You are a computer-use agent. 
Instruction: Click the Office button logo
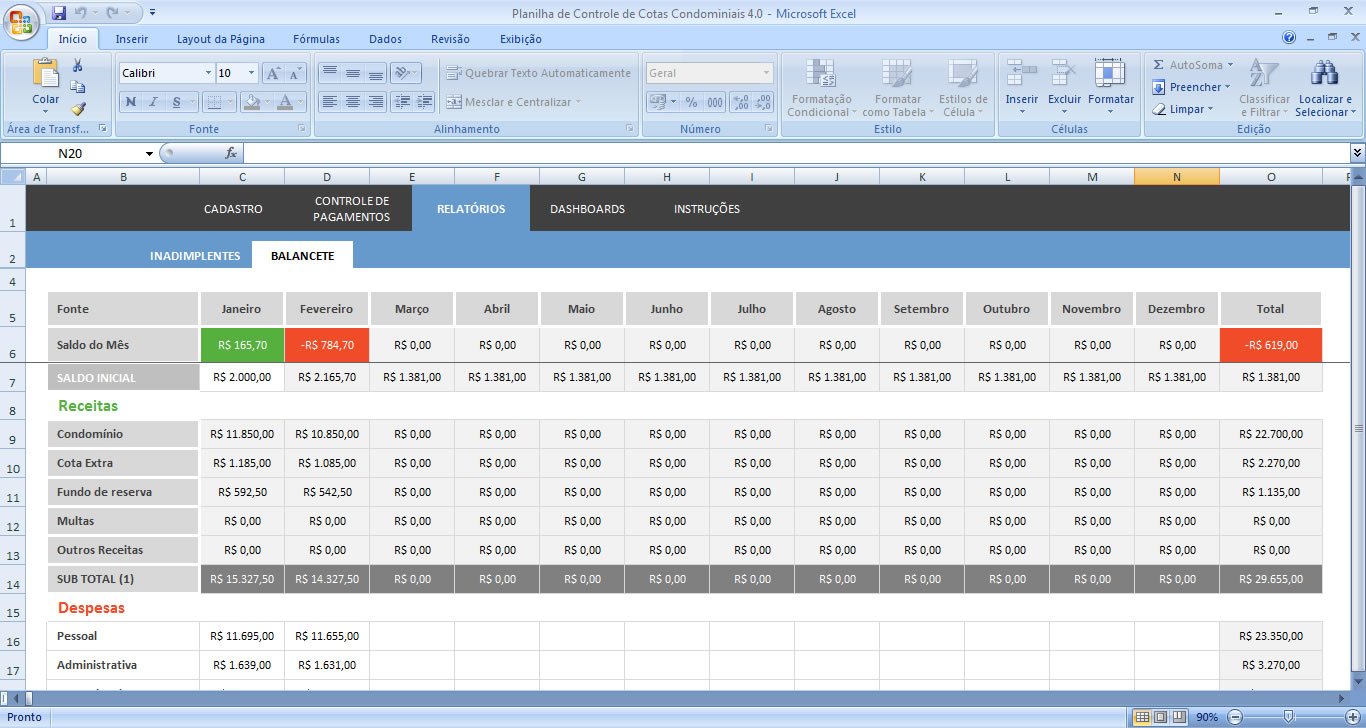click(x=22, y=21)
